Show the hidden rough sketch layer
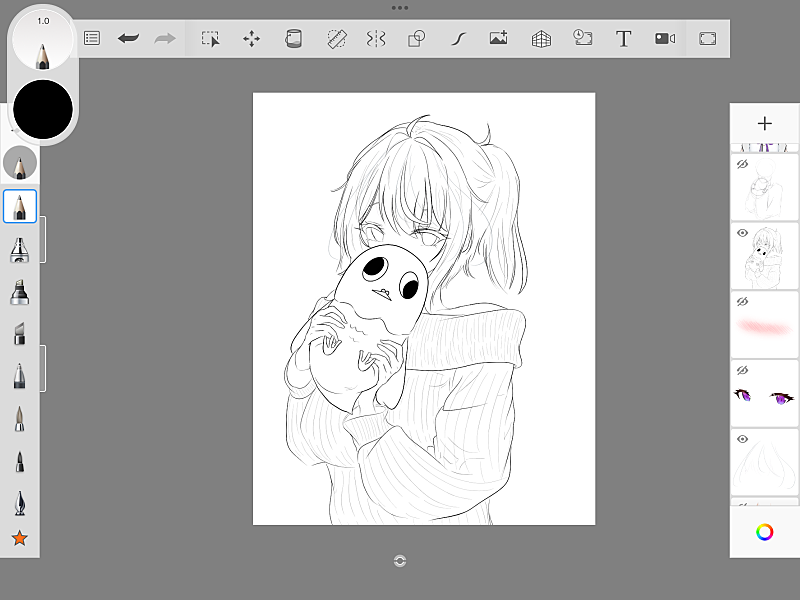800x600 pixels. (x=742, y=164)
